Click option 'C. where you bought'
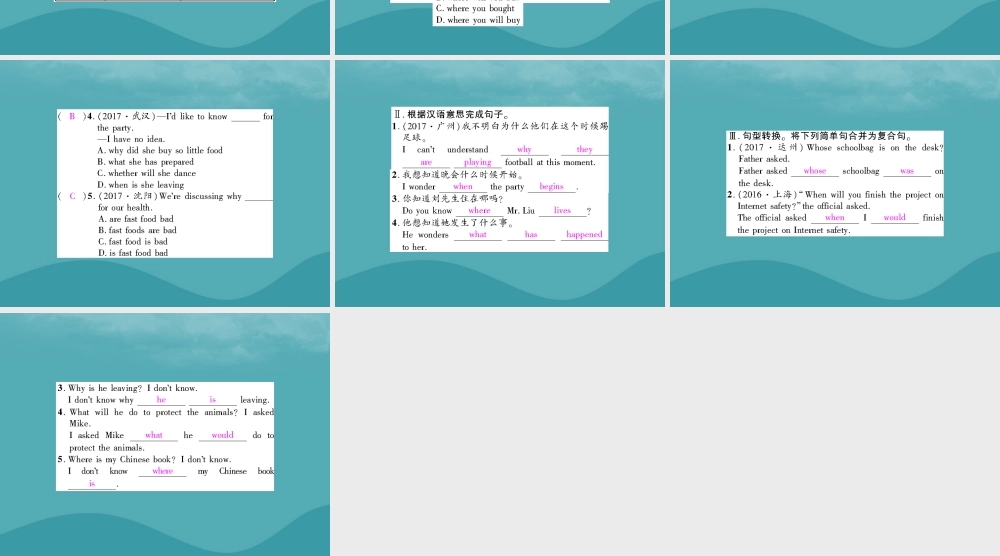The height and width of the screenshot is (556, 1000). click(475, 8)
